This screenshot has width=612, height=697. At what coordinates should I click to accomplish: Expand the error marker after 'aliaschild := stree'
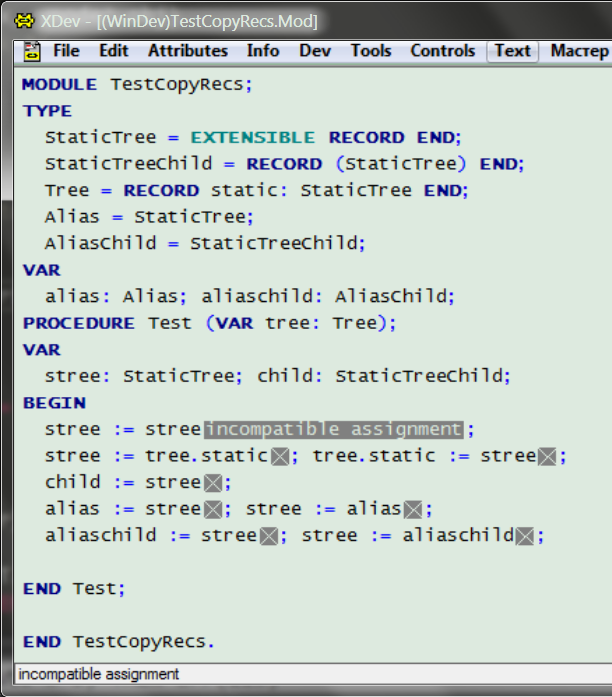(x=269, y=536)
